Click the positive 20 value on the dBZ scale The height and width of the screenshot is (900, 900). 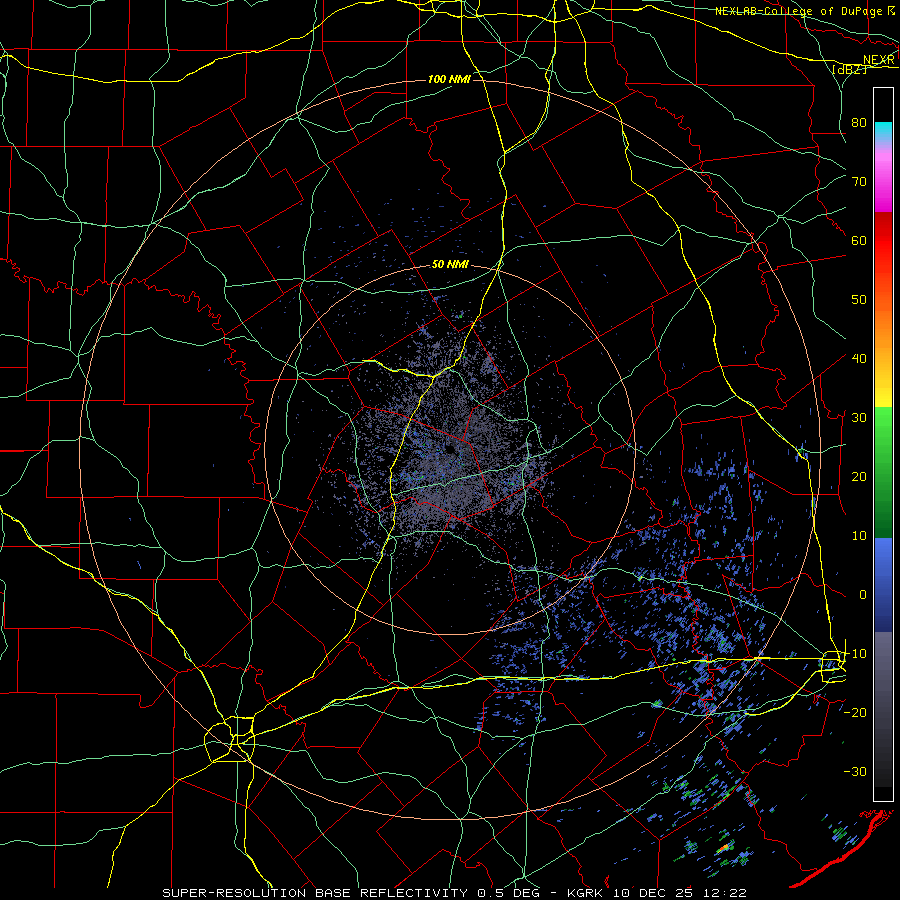[859, 477]
